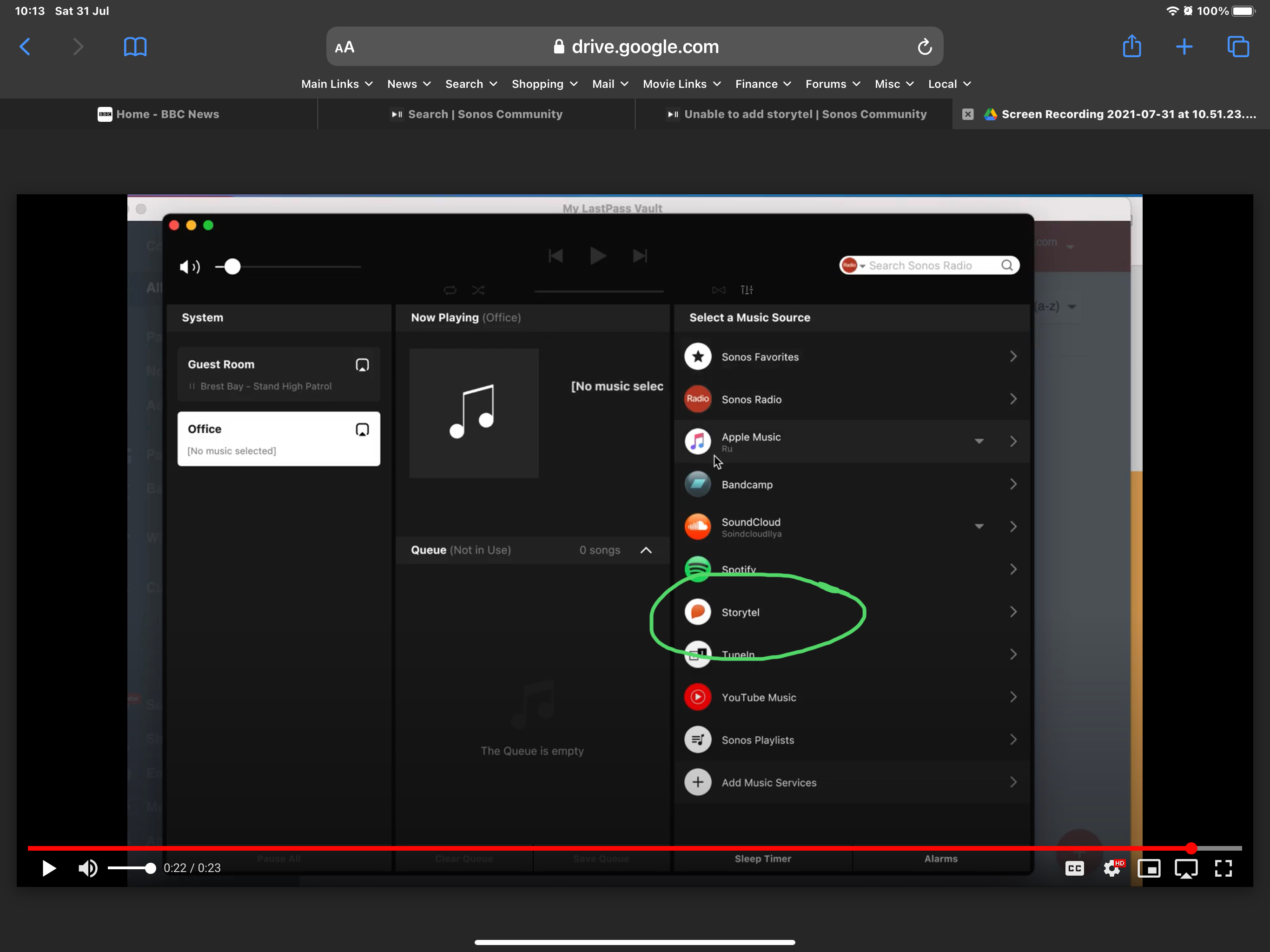Group rooms via Guest Room icon
The image size is (1270, 952).
coord(362,364)
